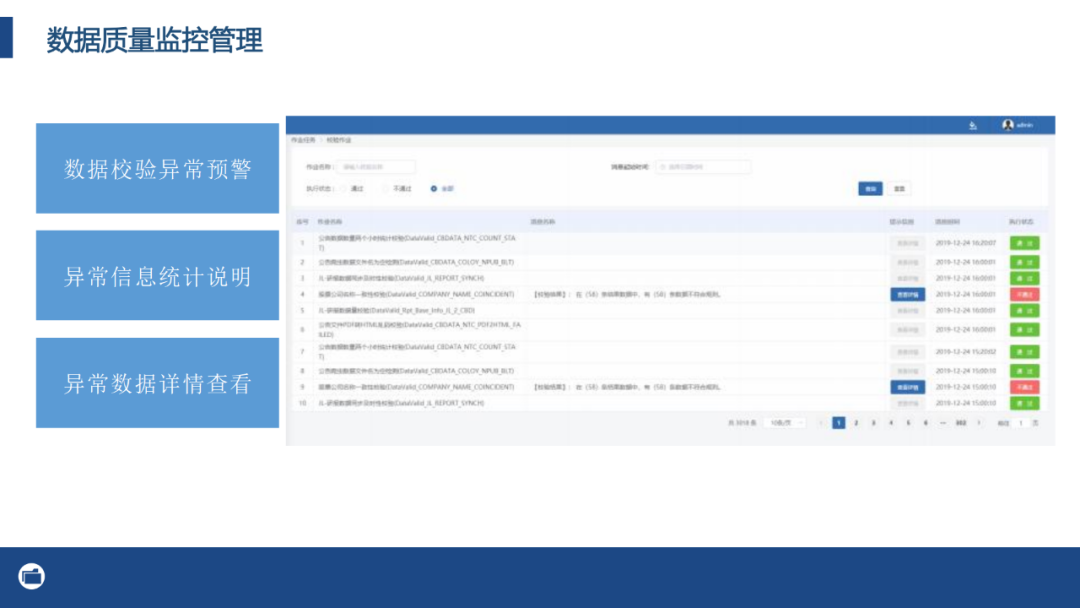Go to page 4 in pagination
Image resolution: width=1080 pixels, height=608 pixels.
(x=891, y=423)
